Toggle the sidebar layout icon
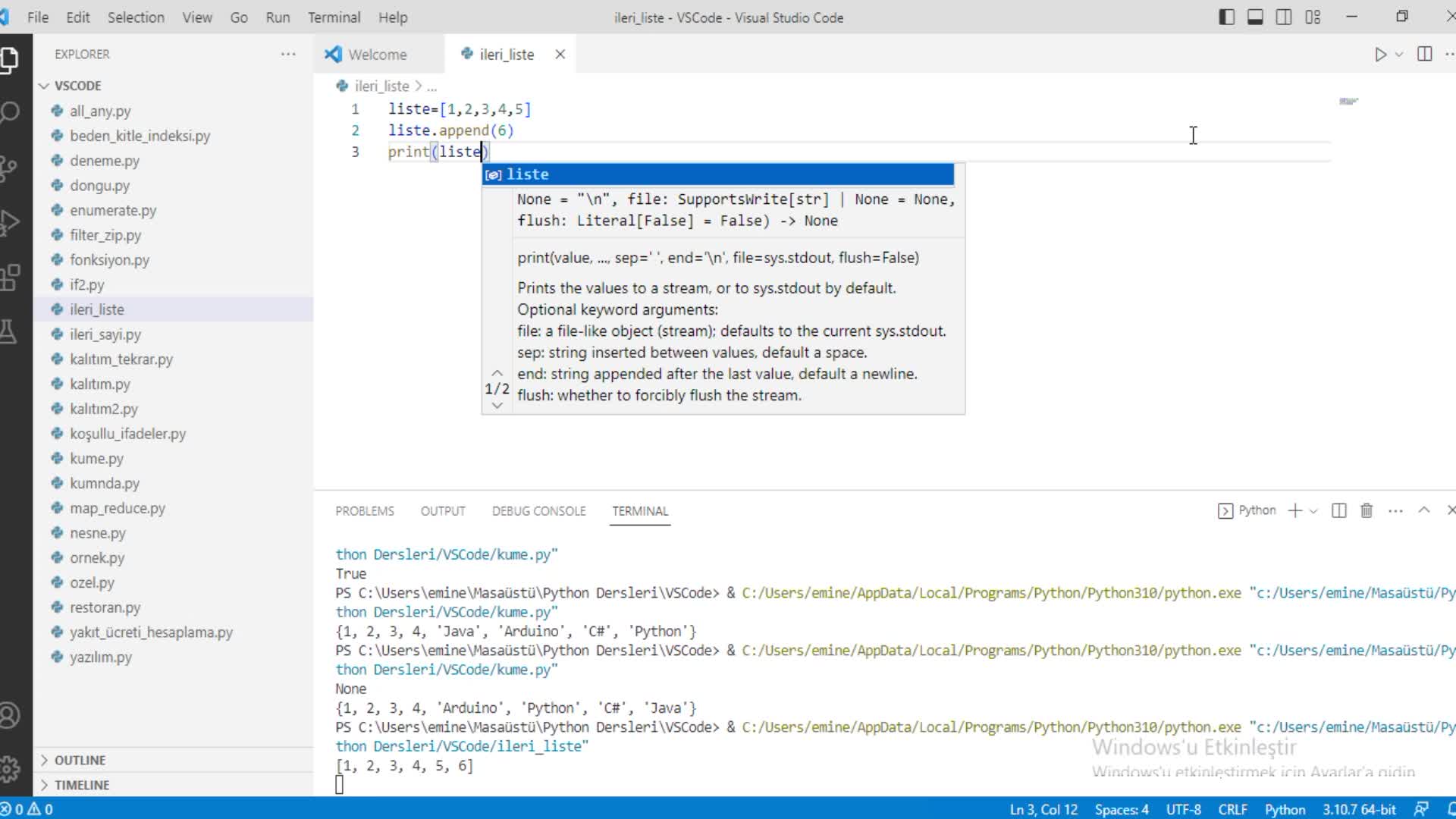This screenshot has width=1456, height=819. click(x=1223, y=17)
